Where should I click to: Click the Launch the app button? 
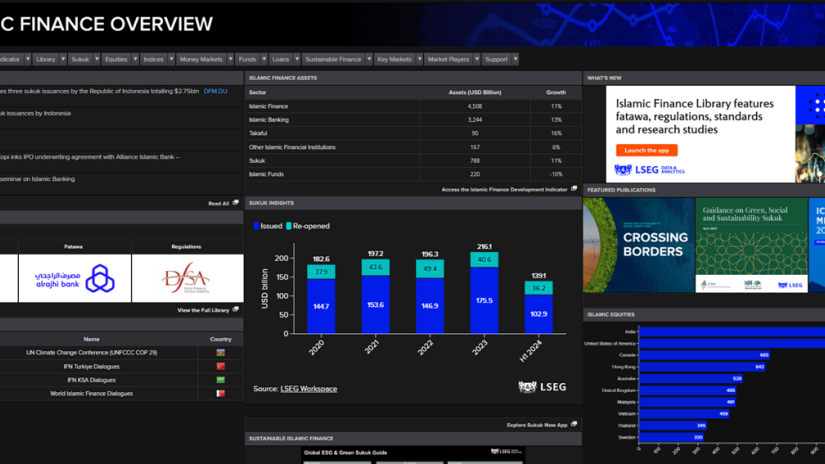point(647,150)
